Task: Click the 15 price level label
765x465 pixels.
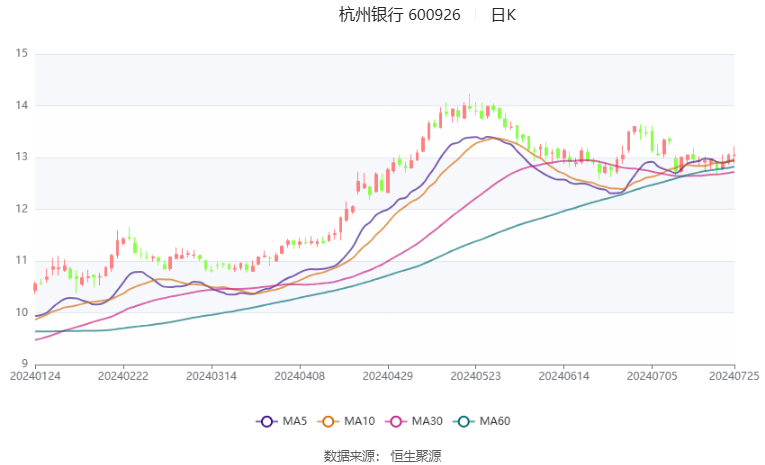Action: tap(20, 54)
